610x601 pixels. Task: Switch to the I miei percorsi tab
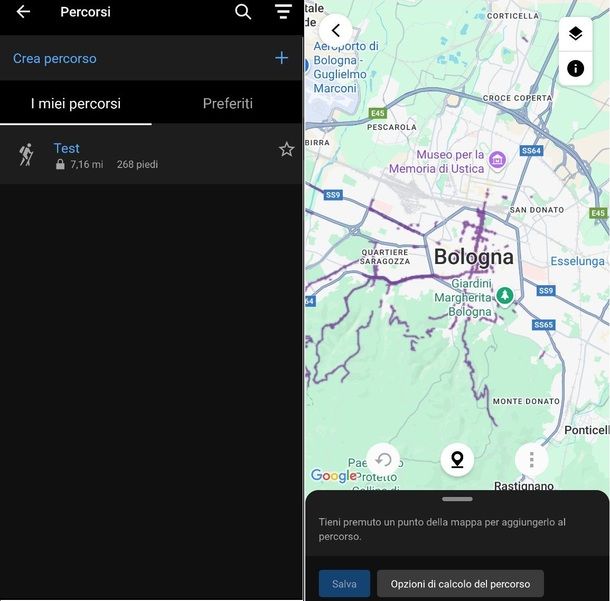click(76, 103)
